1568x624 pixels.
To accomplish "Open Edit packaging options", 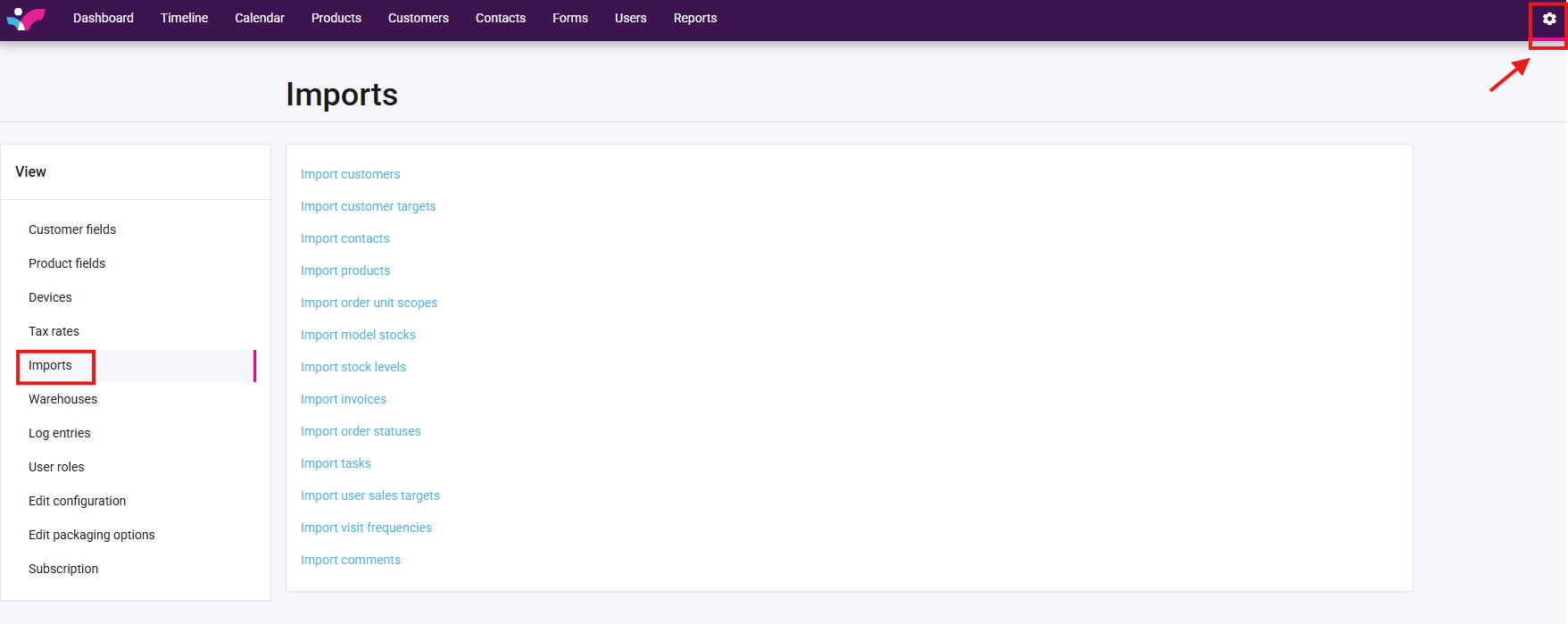I will (92, 535).
